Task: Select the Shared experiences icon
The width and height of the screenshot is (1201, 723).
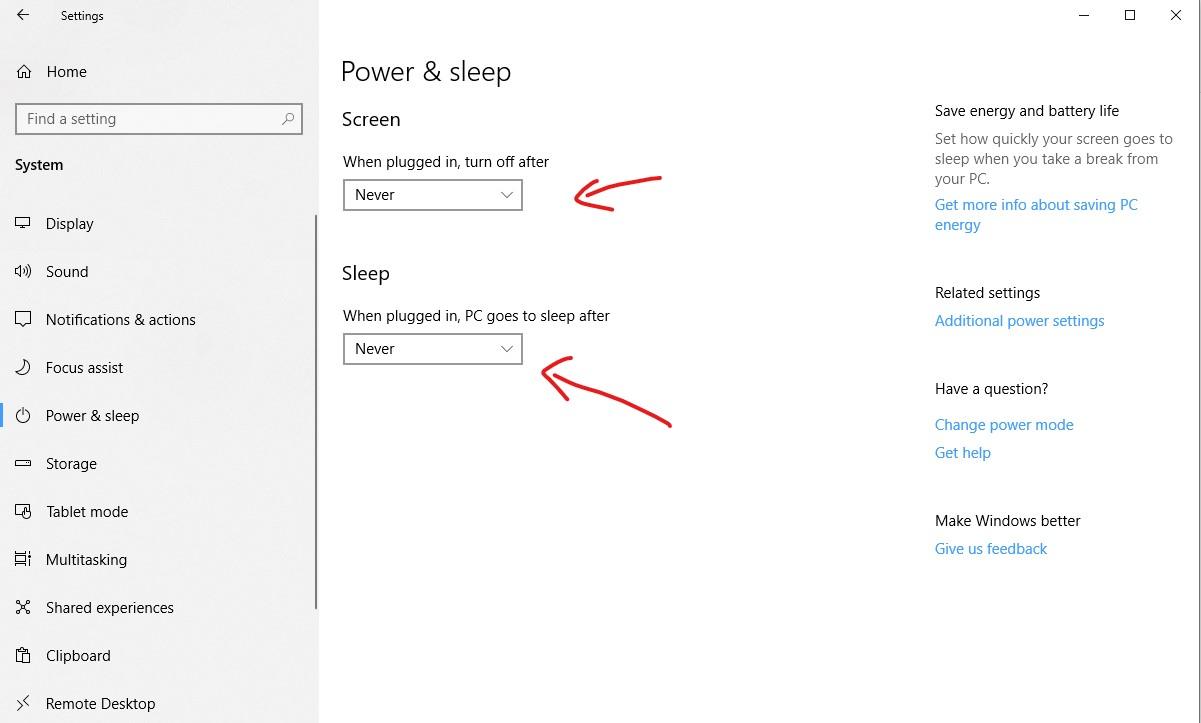Action: click(x=23, y=608)
